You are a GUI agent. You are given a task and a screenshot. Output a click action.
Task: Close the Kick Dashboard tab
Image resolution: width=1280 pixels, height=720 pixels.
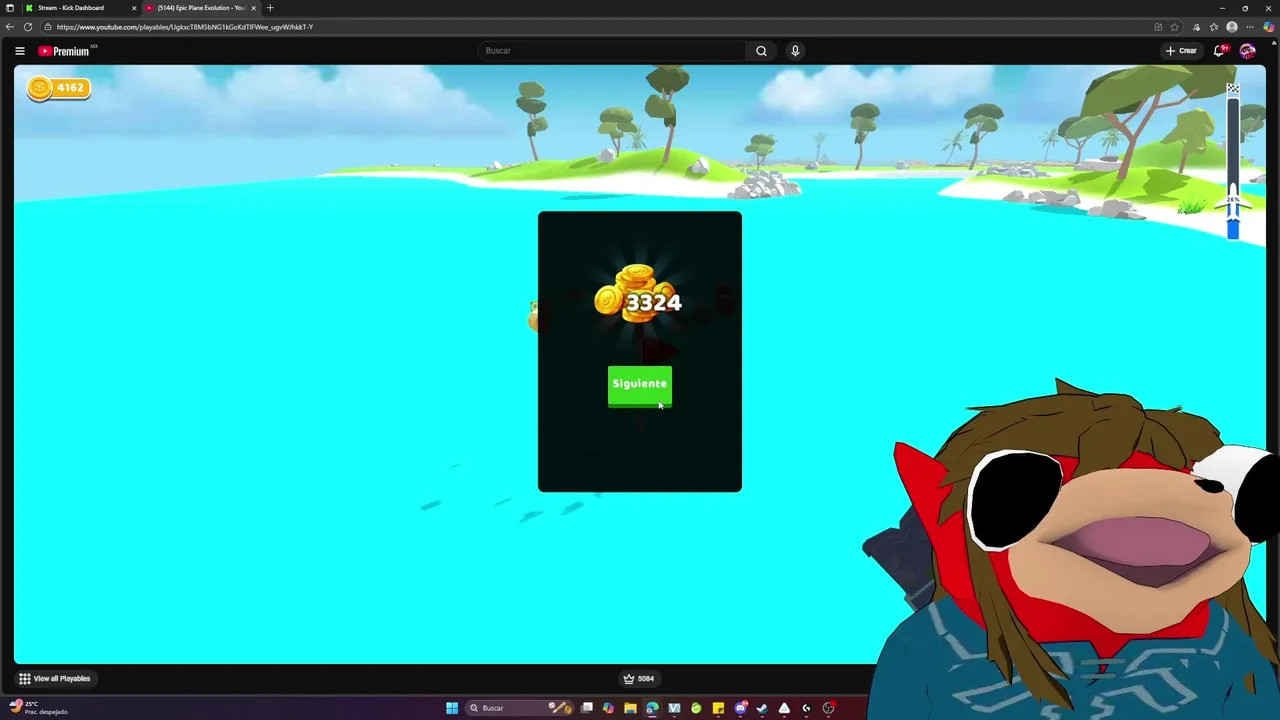coord(134,8)
